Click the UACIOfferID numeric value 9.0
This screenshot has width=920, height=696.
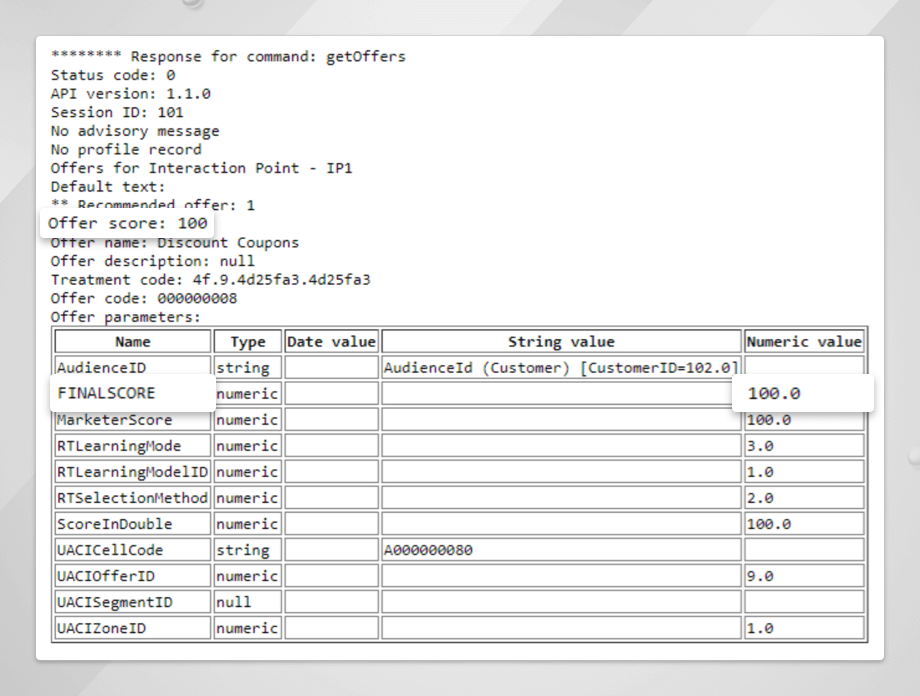click(x=760, y=576)
